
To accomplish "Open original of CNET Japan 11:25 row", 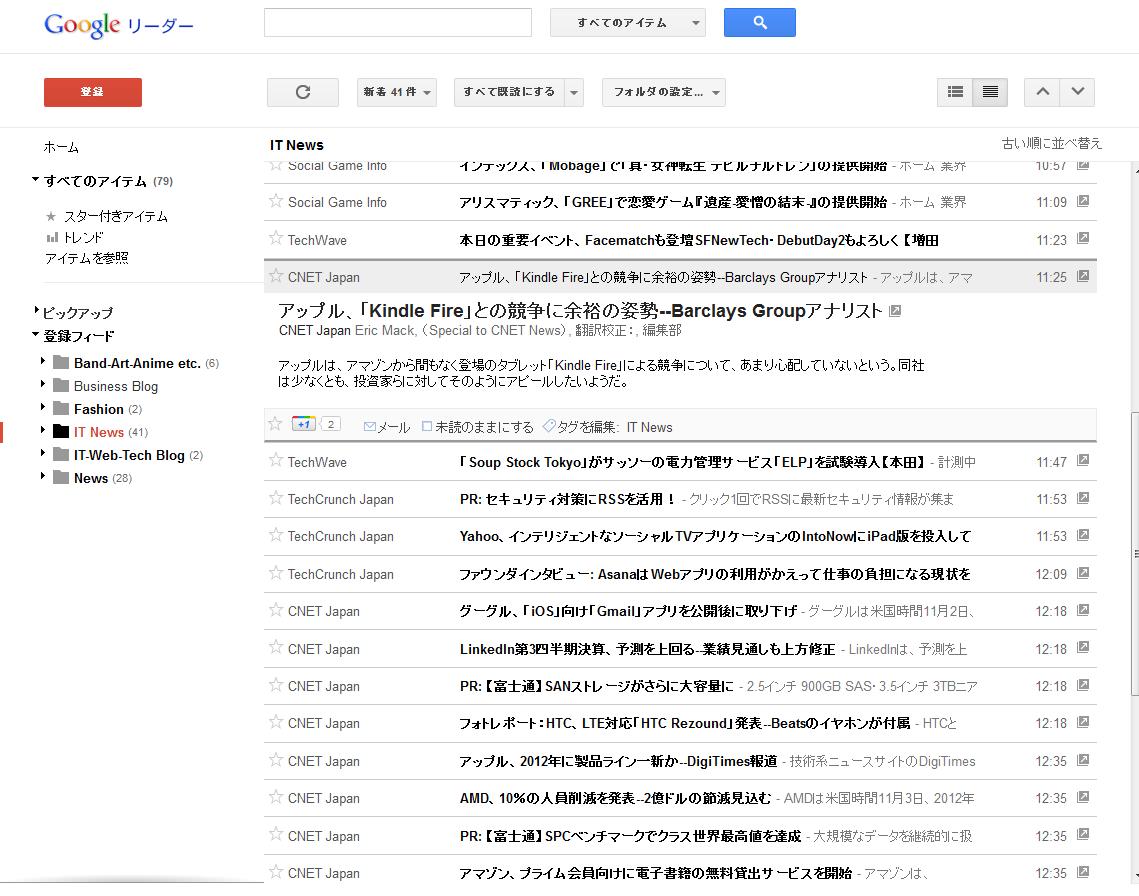I will (x=1083, y=276).
